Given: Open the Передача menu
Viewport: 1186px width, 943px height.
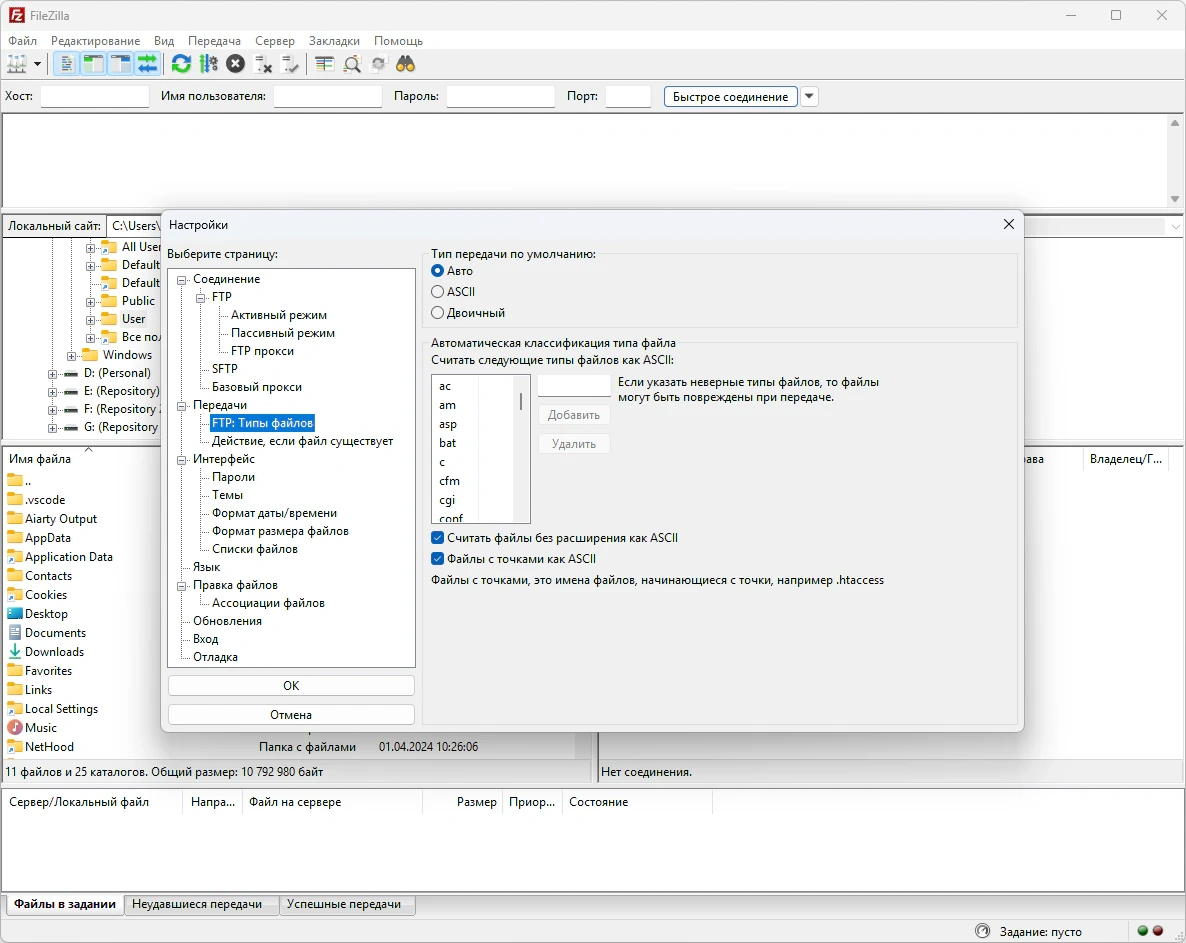Looking at the screenshot, I should 214,41.
